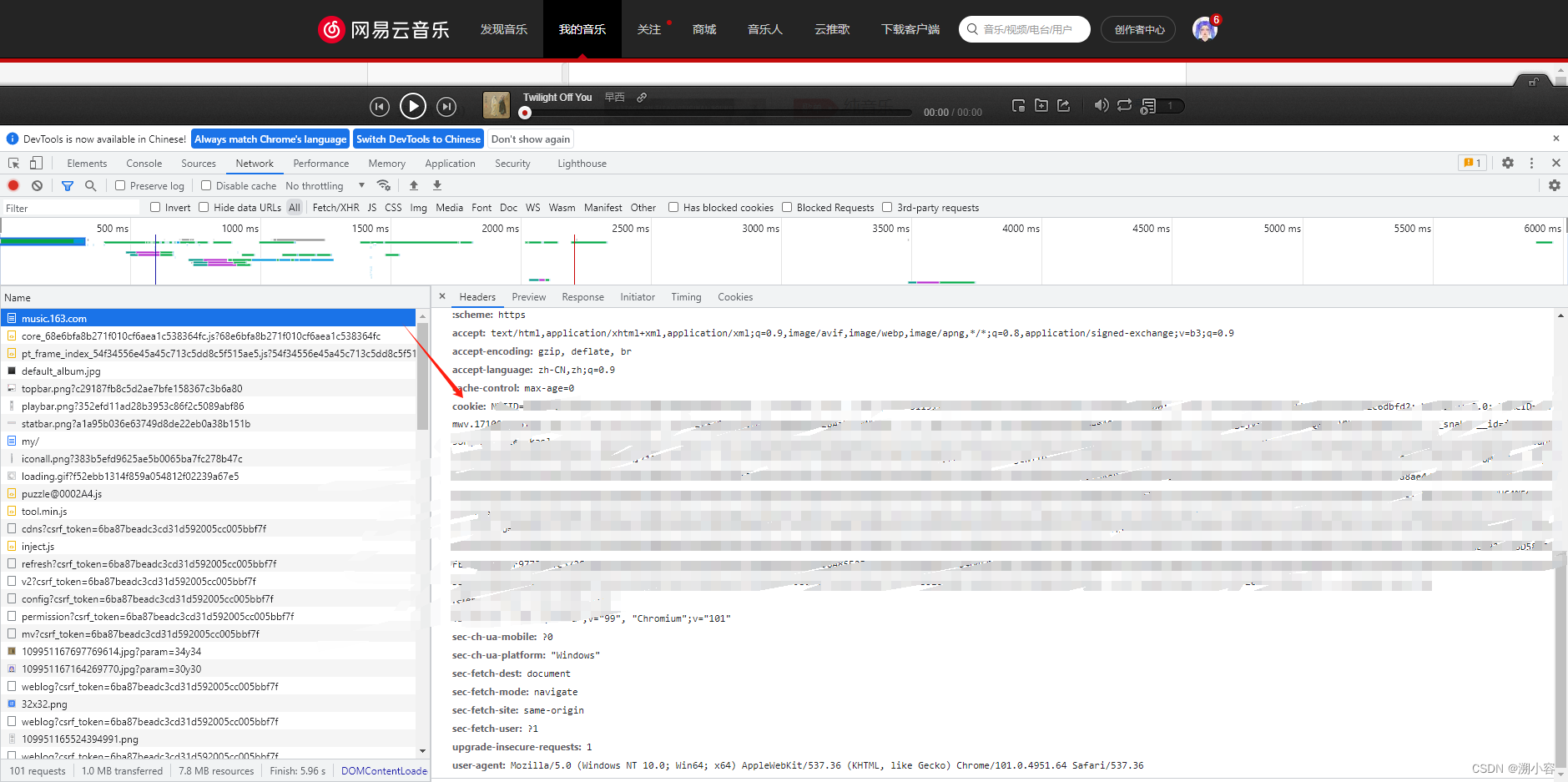Click Switch DevTools to Chinese

point(419,139)
